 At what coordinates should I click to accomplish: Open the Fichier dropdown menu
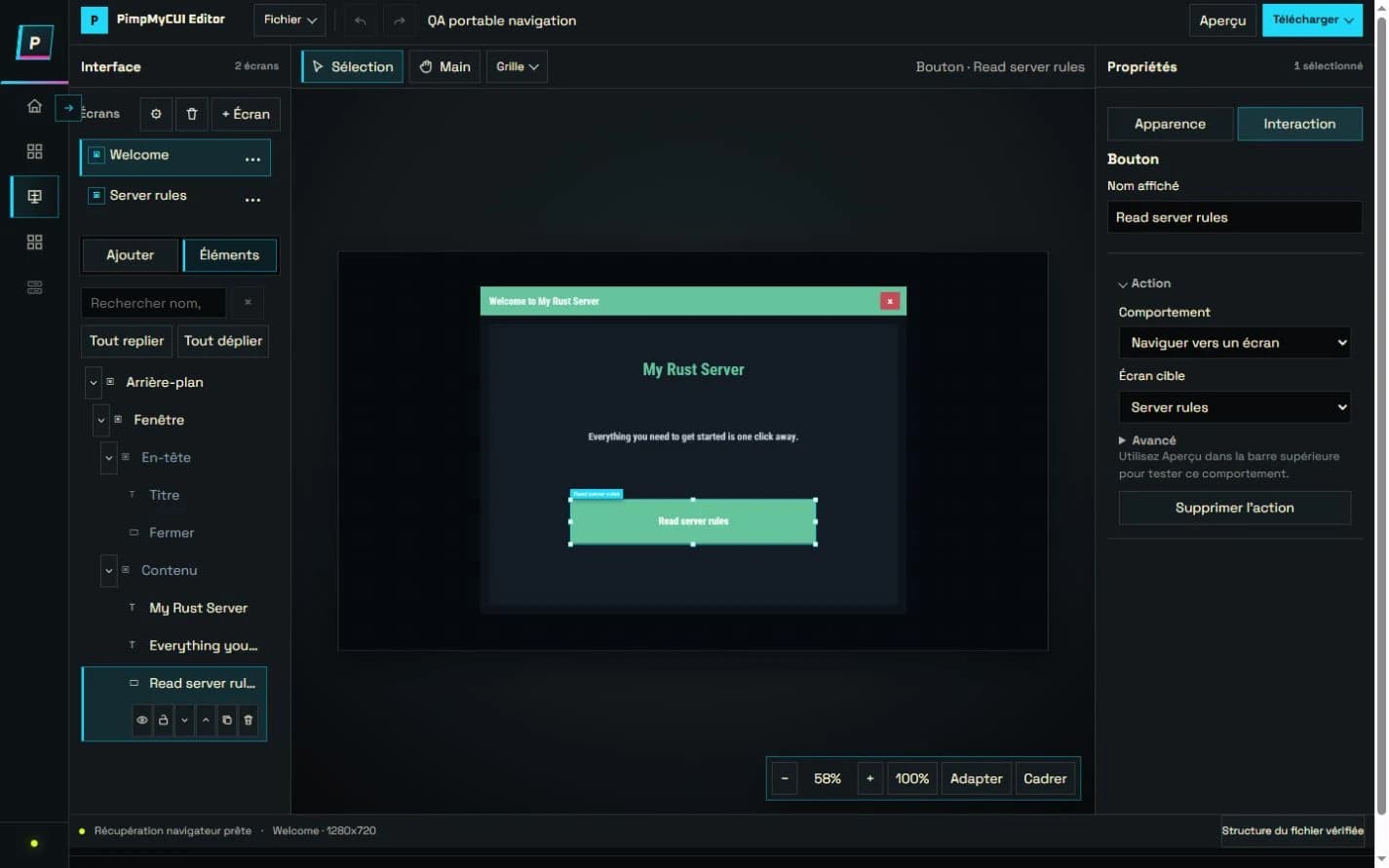289,20
